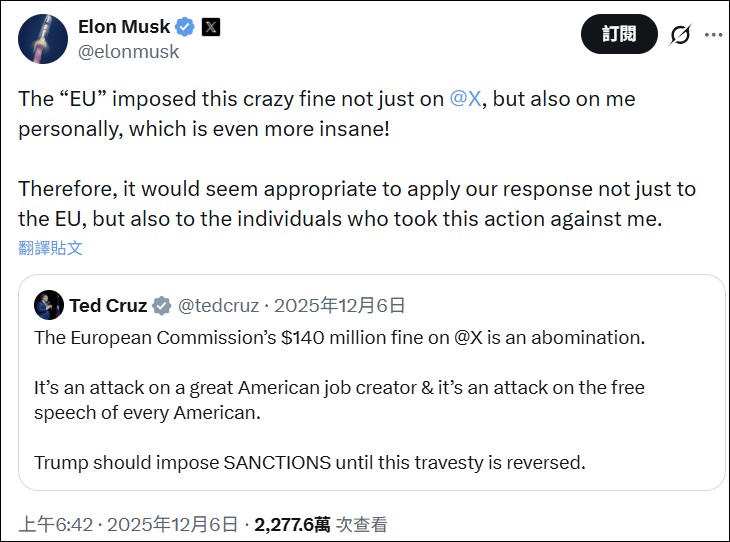Click the X affiliation badge beside the name

click(x=211, y=27)
